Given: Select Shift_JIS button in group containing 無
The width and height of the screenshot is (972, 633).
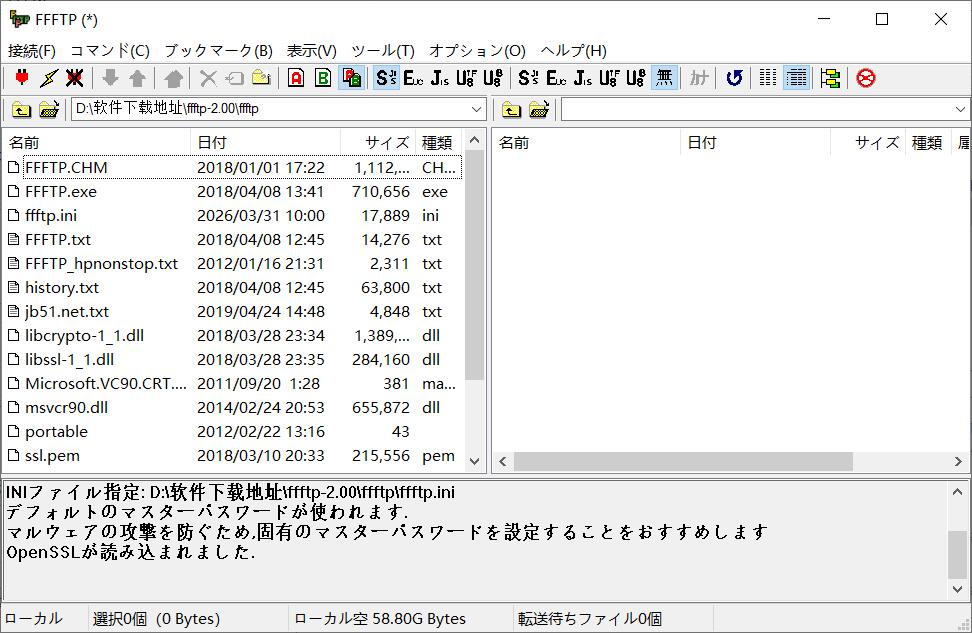Looking at the screenshot, I should (529, 78).
